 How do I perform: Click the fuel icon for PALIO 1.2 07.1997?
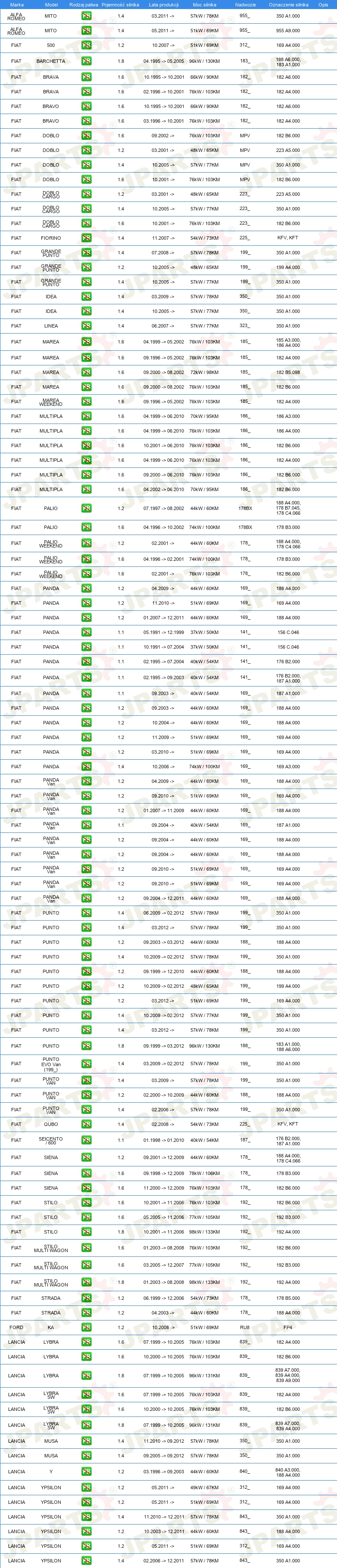pyautogui.click(x=87, y=508)
